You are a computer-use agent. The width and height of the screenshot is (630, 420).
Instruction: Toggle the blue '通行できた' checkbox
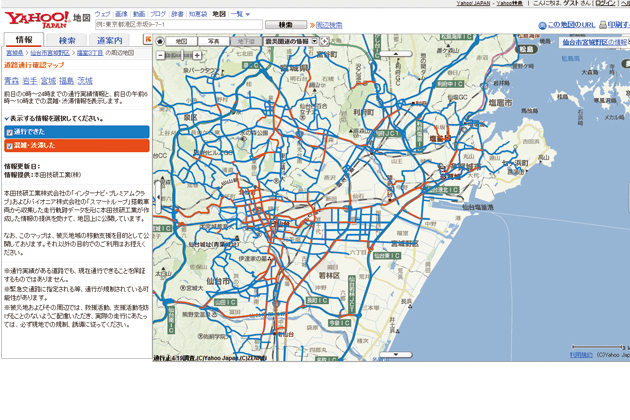pos(10,132)
